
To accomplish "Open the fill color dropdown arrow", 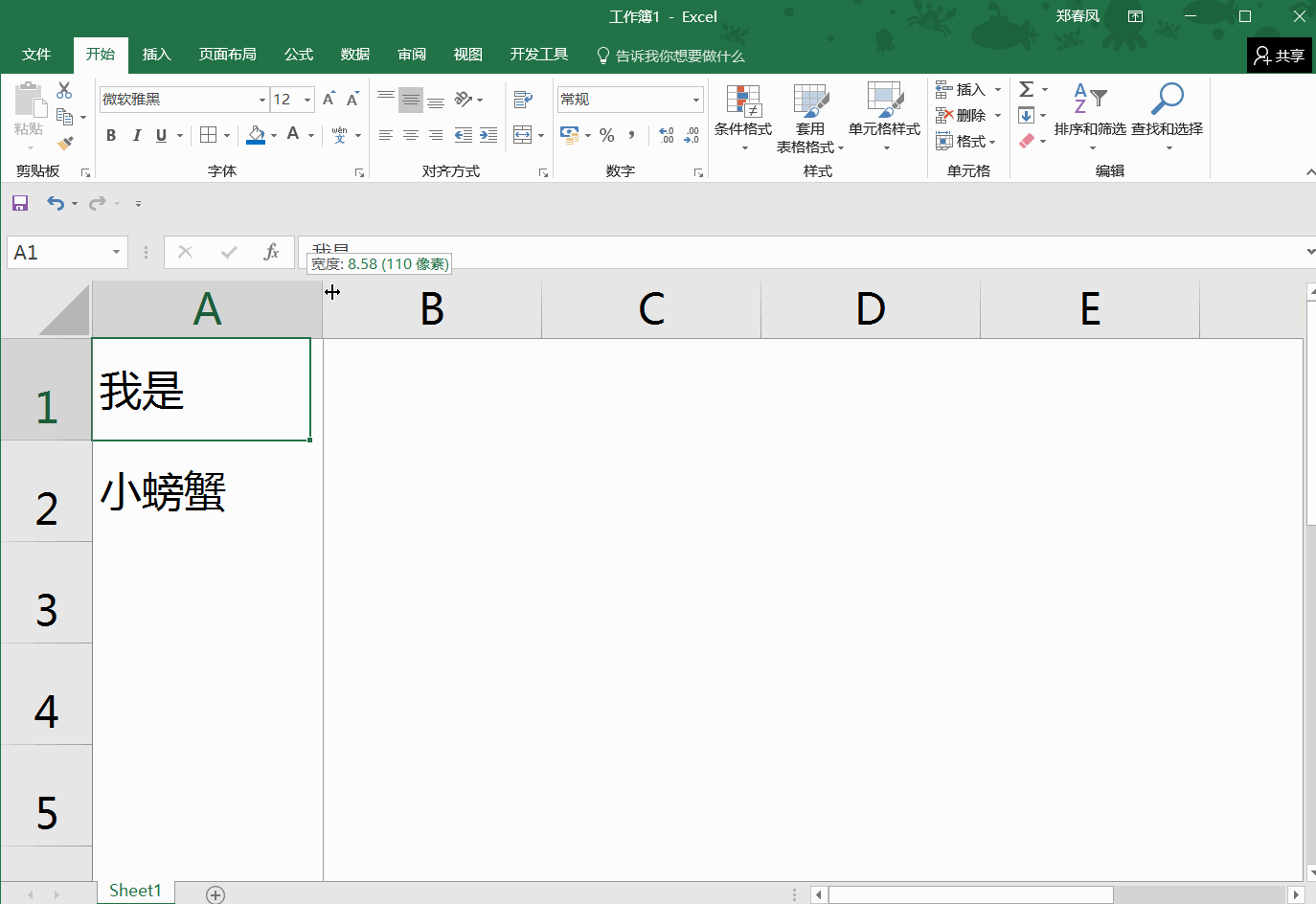I will click(274, 135).
